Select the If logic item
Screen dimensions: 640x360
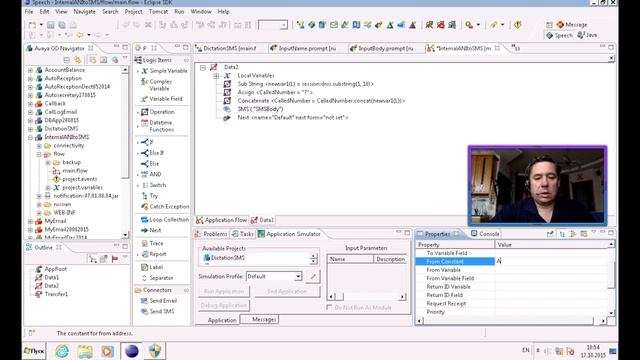(147, 142)
